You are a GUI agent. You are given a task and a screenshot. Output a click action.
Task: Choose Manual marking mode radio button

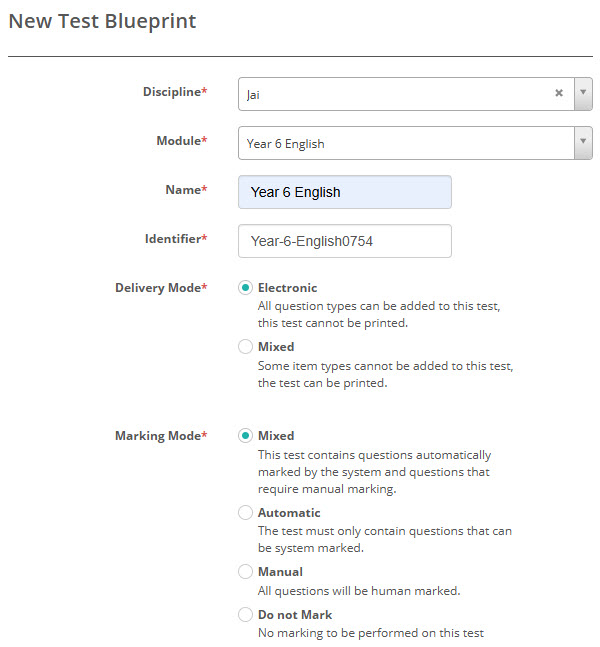point(245,572)
